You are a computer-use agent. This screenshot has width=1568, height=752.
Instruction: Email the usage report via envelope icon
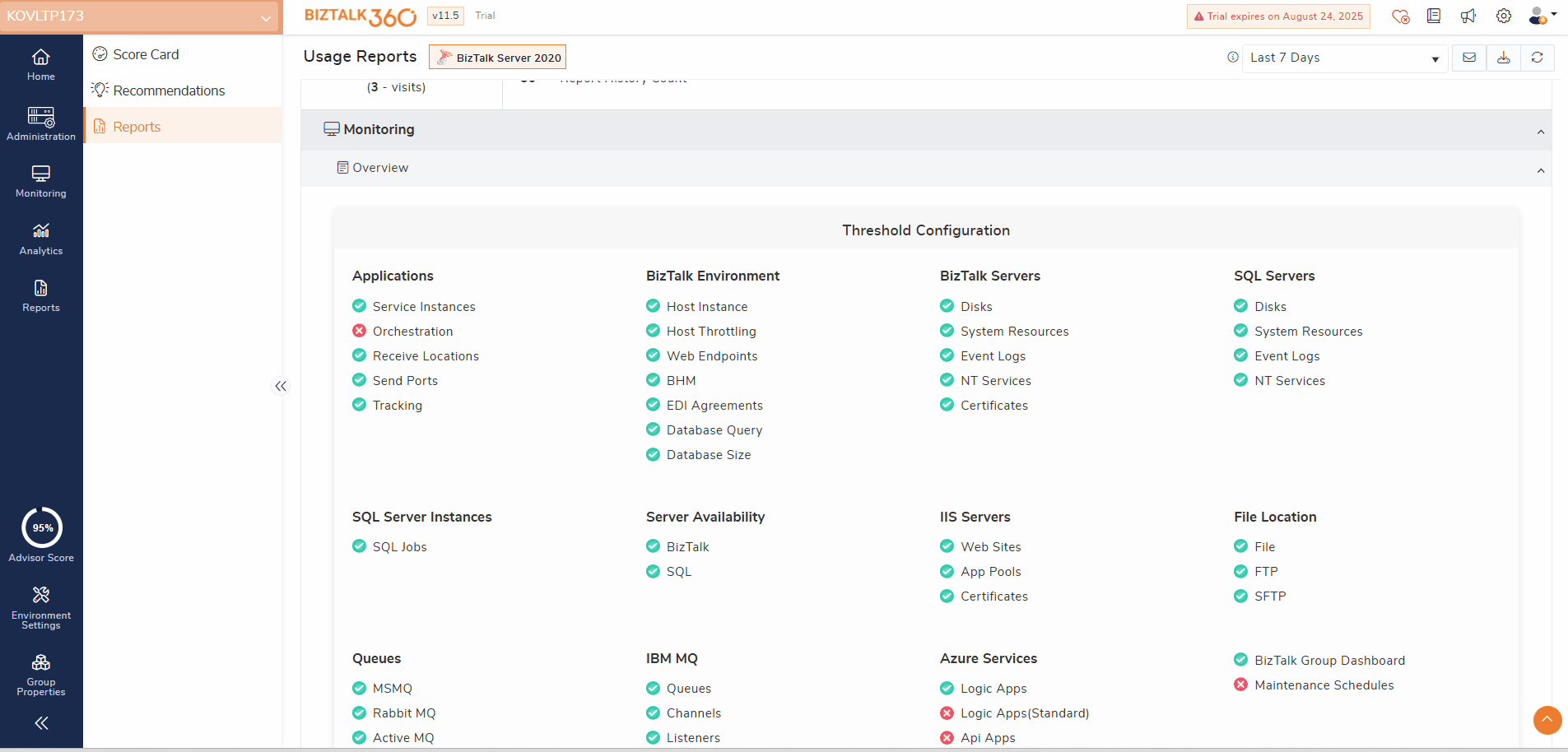coord(1469,58)
